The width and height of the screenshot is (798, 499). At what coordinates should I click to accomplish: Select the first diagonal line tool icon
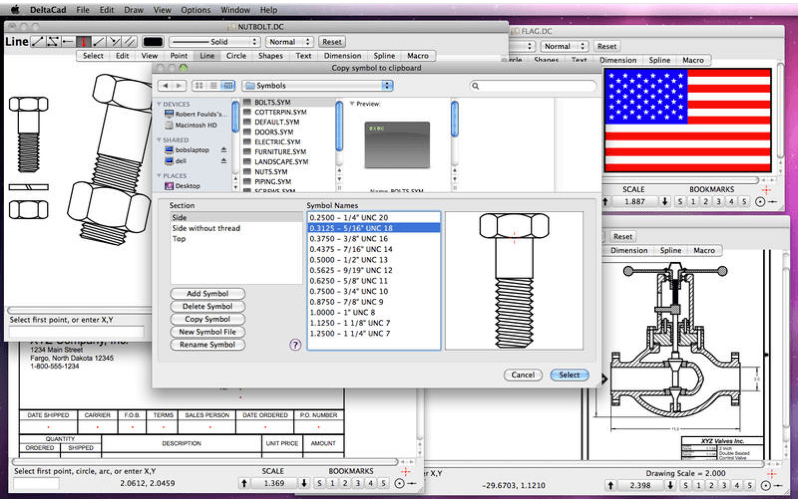(37, 42)
